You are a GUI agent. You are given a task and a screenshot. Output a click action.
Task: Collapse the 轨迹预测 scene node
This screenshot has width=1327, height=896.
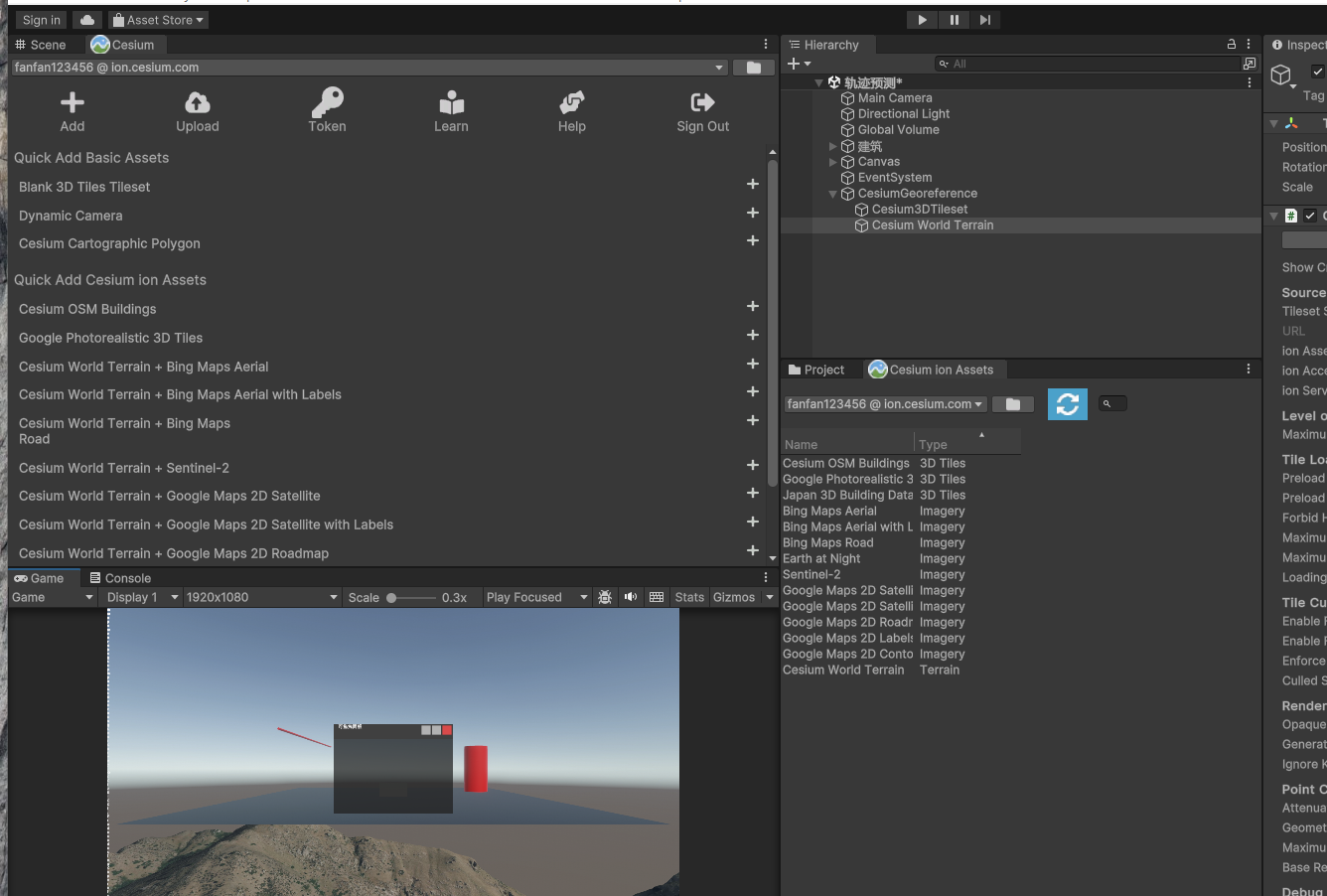(x=818, y=82)
